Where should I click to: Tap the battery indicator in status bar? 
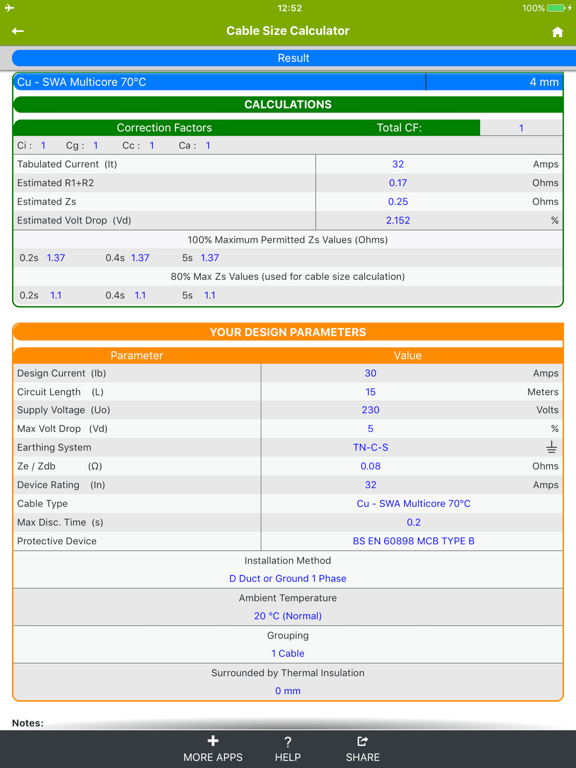coord(555,8)
